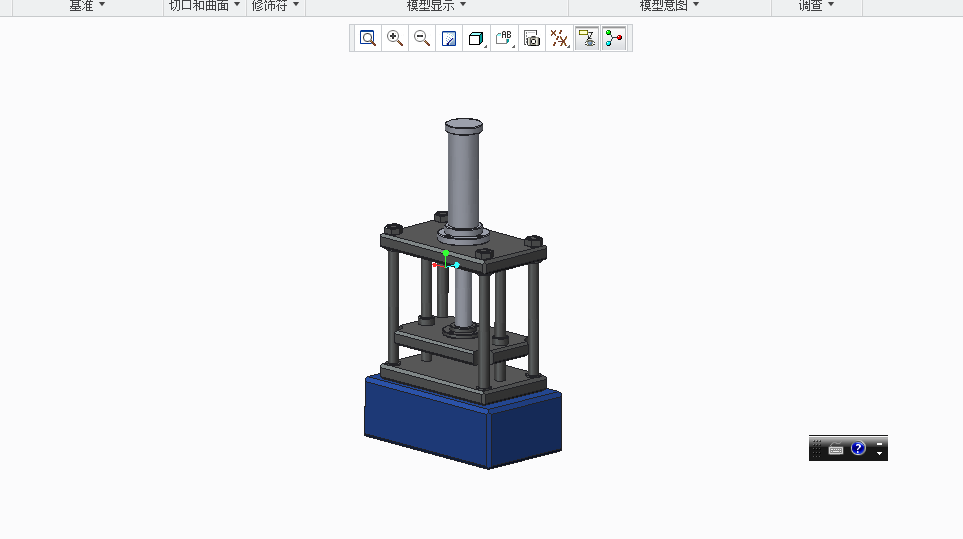Expand the 模型显示 ribbon group
The width and height of the screenshot is (963, 539).
click(437, 6)
